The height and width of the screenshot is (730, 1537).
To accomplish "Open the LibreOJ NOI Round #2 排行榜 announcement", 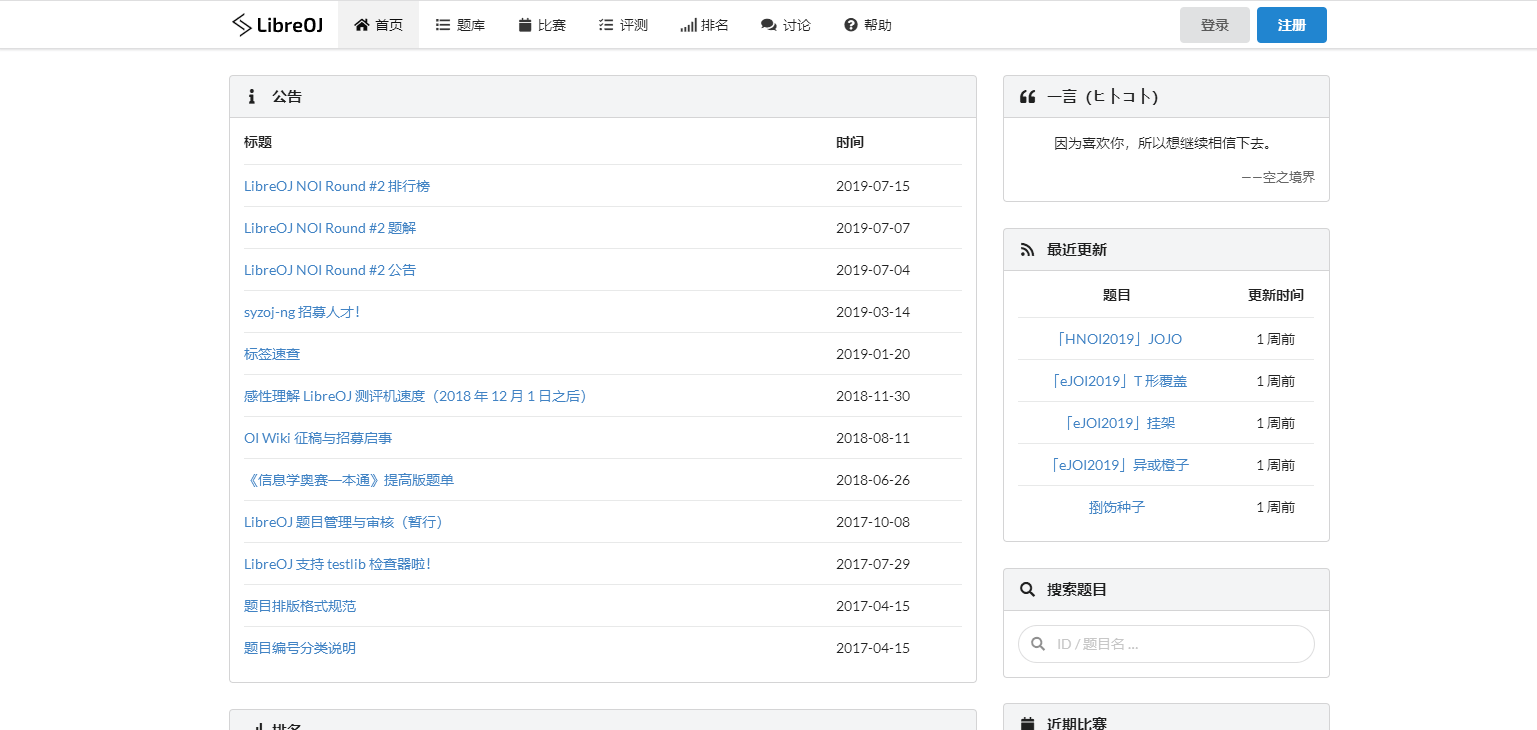I will [337, 185].
